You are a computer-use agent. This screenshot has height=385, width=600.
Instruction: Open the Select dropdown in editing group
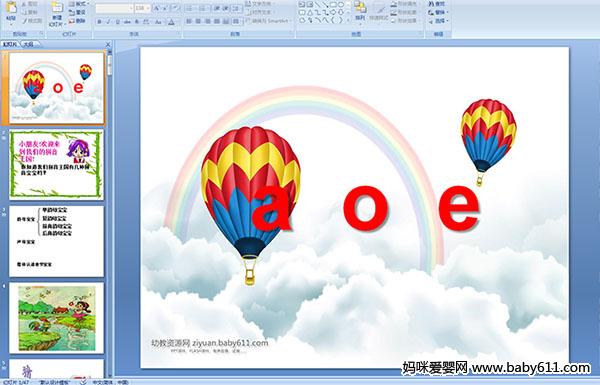click(438, 21)
